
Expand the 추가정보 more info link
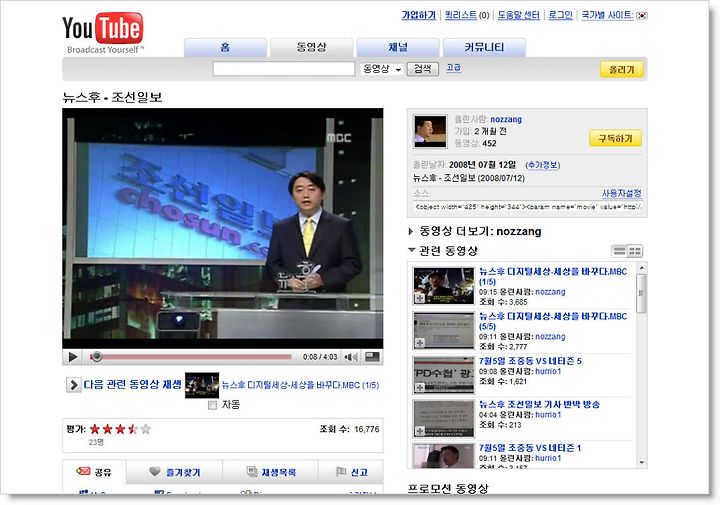click(x=543, y=165)
